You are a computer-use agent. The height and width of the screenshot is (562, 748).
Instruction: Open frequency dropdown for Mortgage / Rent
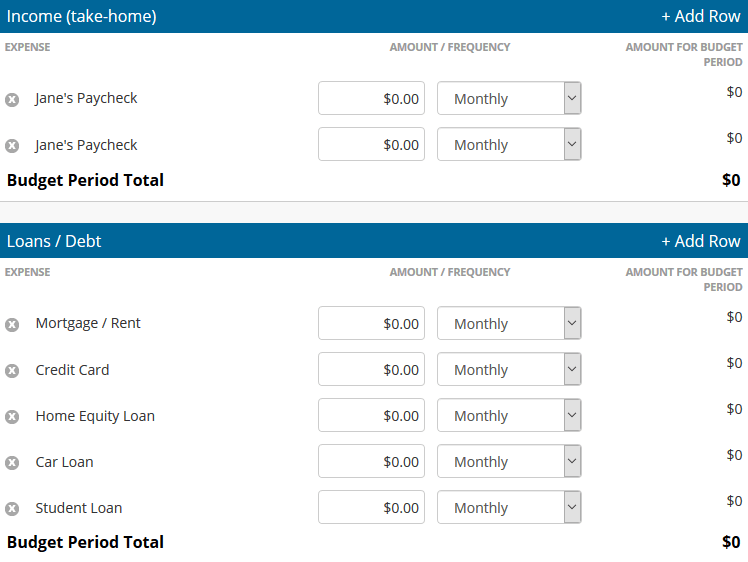click(x=509, y=323)
